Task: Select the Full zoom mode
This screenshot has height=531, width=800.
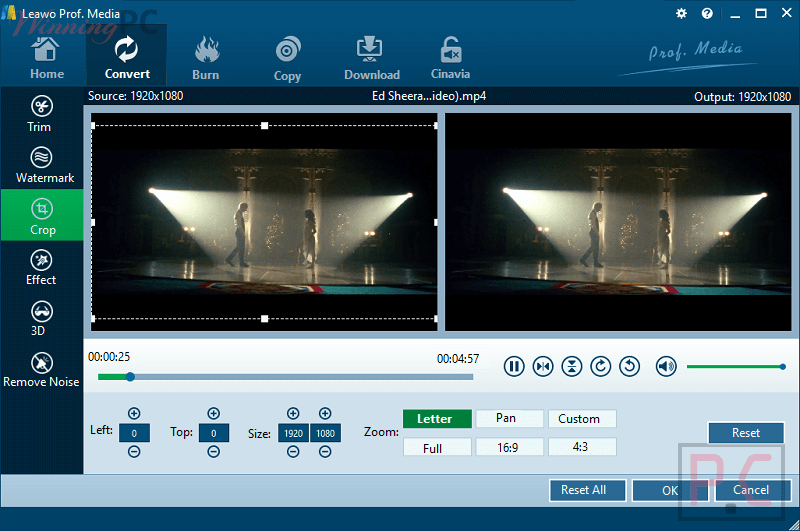Action: 437,447
